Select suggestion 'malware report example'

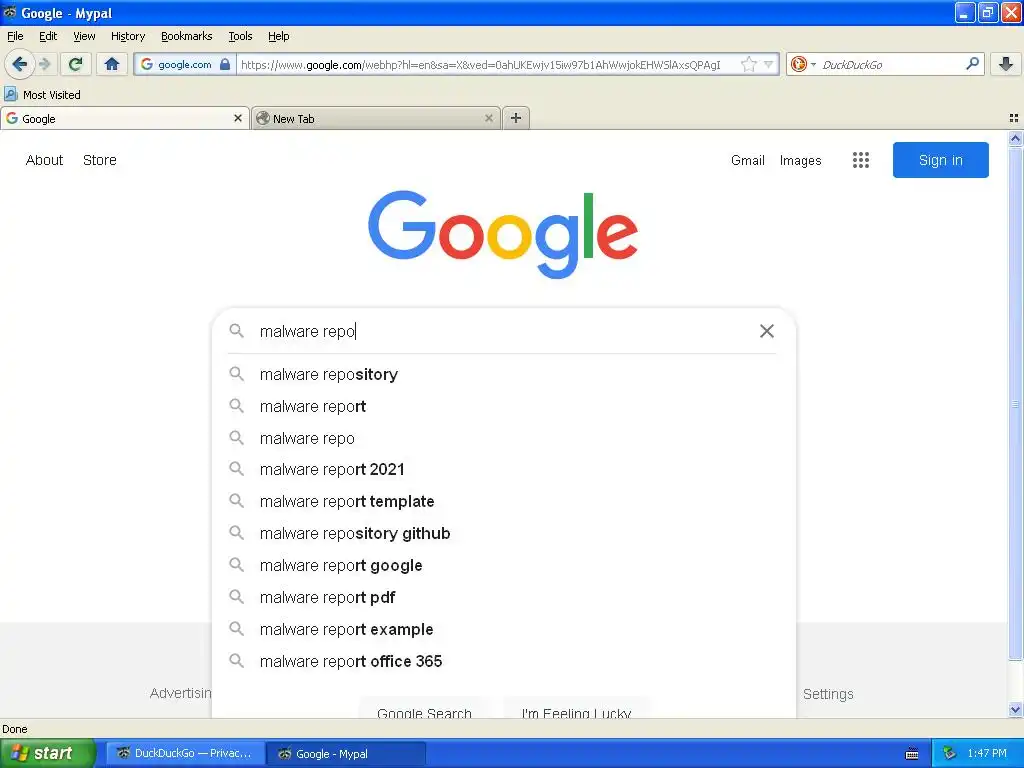504,630
